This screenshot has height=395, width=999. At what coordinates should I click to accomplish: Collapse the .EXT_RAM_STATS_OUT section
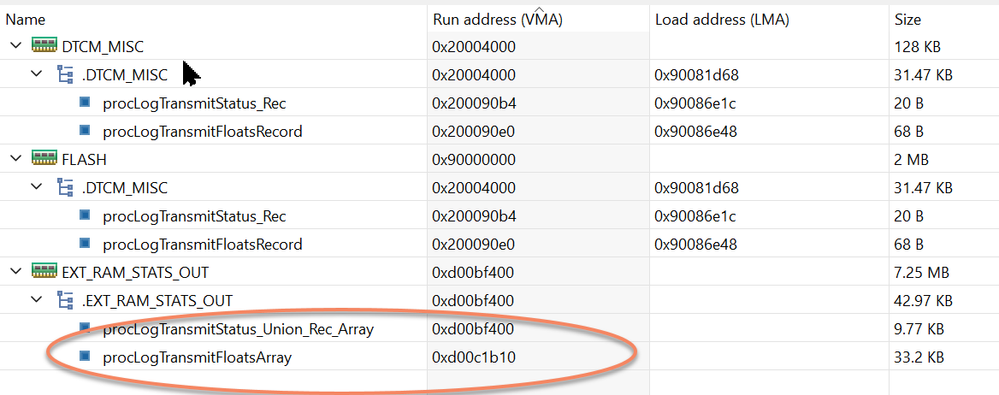point(37,300)
